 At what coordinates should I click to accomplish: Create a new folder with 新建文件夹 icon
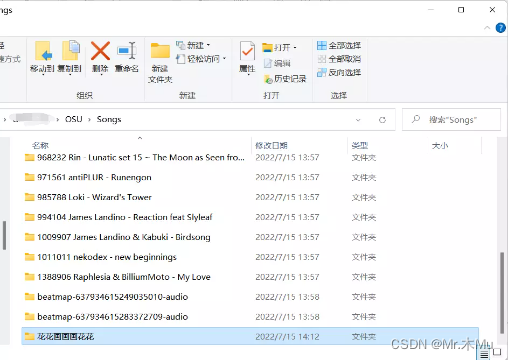coord(160,51)
